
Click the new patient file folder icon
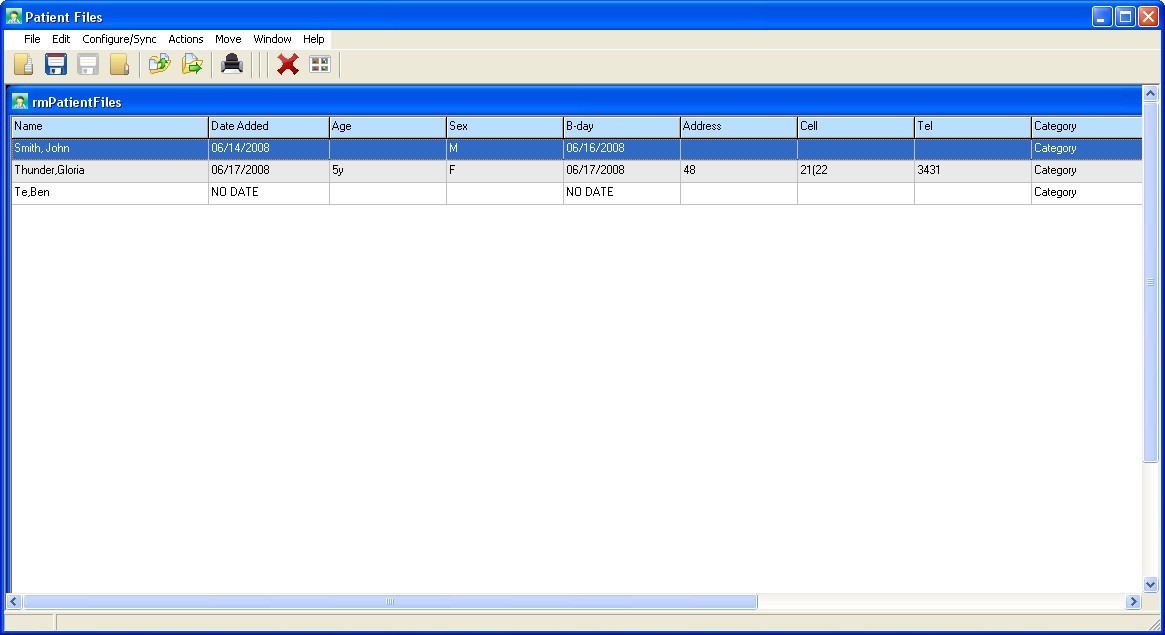point(24,65)
